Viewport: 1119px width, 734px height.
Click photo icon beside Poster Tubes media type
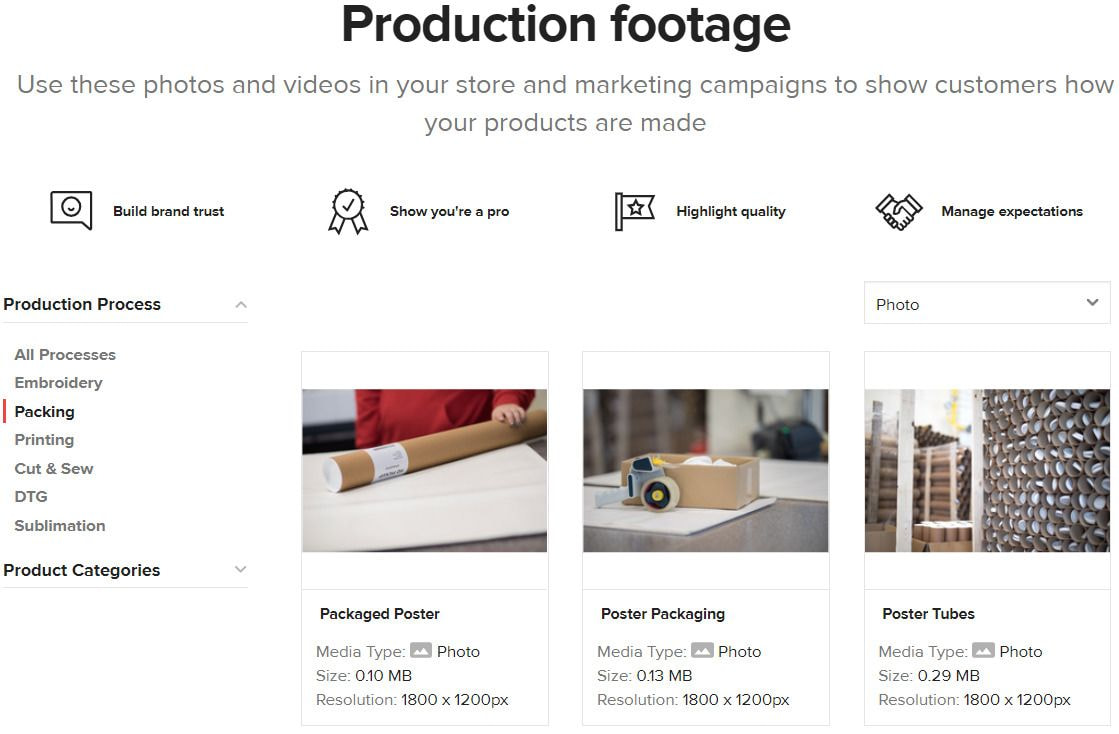pos(983,651)
